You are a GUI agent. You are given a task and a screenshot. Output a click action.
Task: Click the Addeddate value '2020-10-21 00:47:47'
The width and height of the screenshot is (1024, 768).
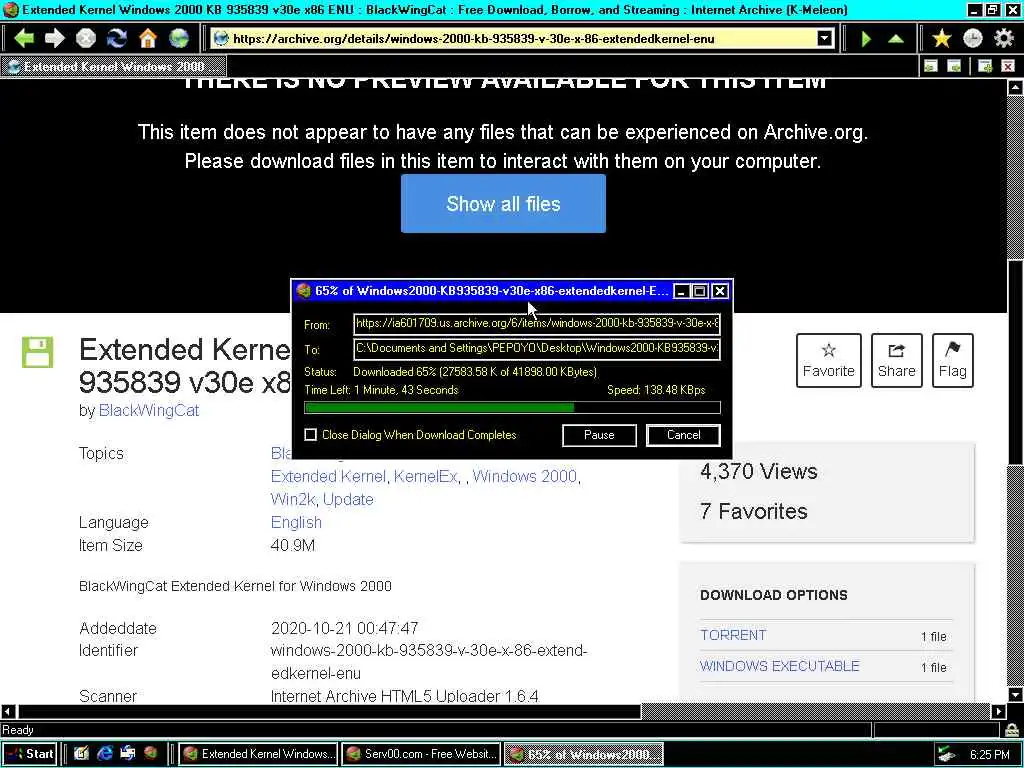[344, 628]
